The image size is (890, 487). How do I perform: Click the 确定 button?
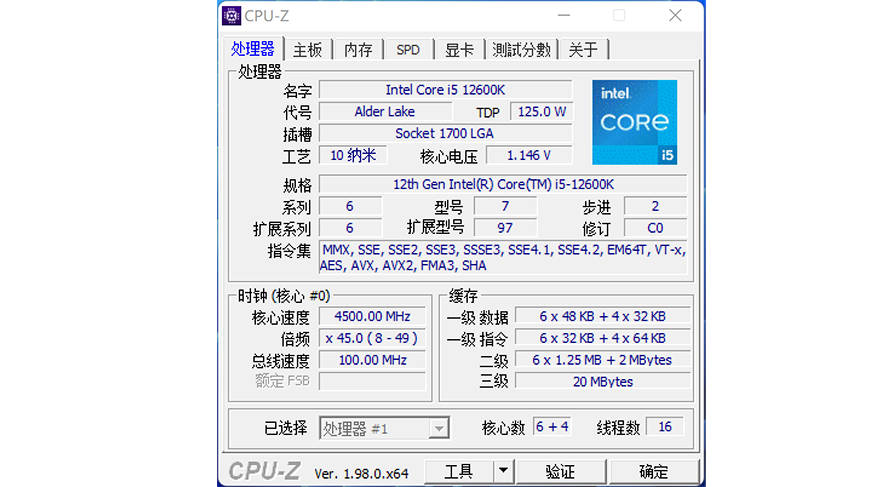pos(653,471)
